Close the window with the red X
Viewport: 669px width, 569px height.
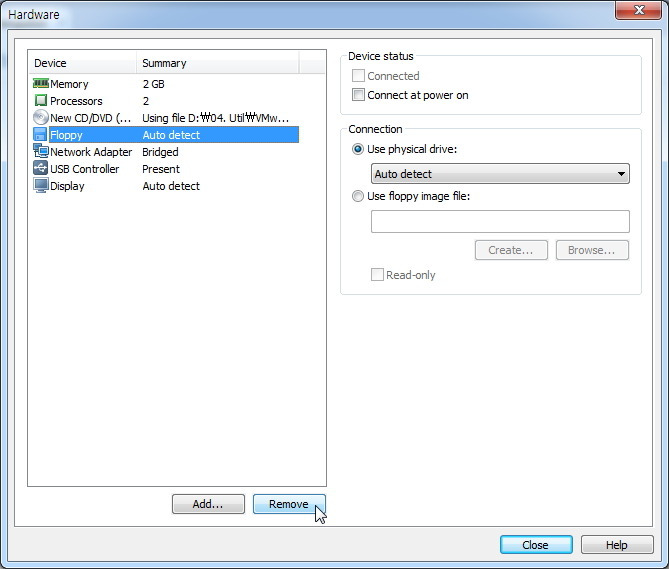click(x=638, y=10)
